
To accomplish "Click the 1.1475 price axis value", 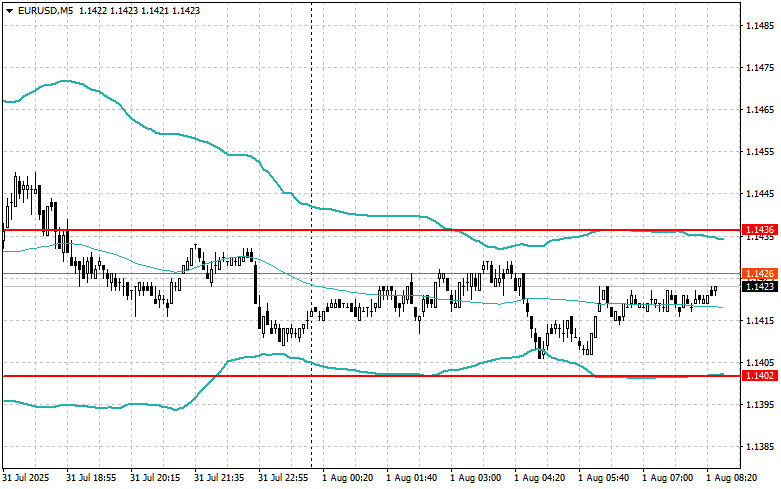I will coord(761,67).
